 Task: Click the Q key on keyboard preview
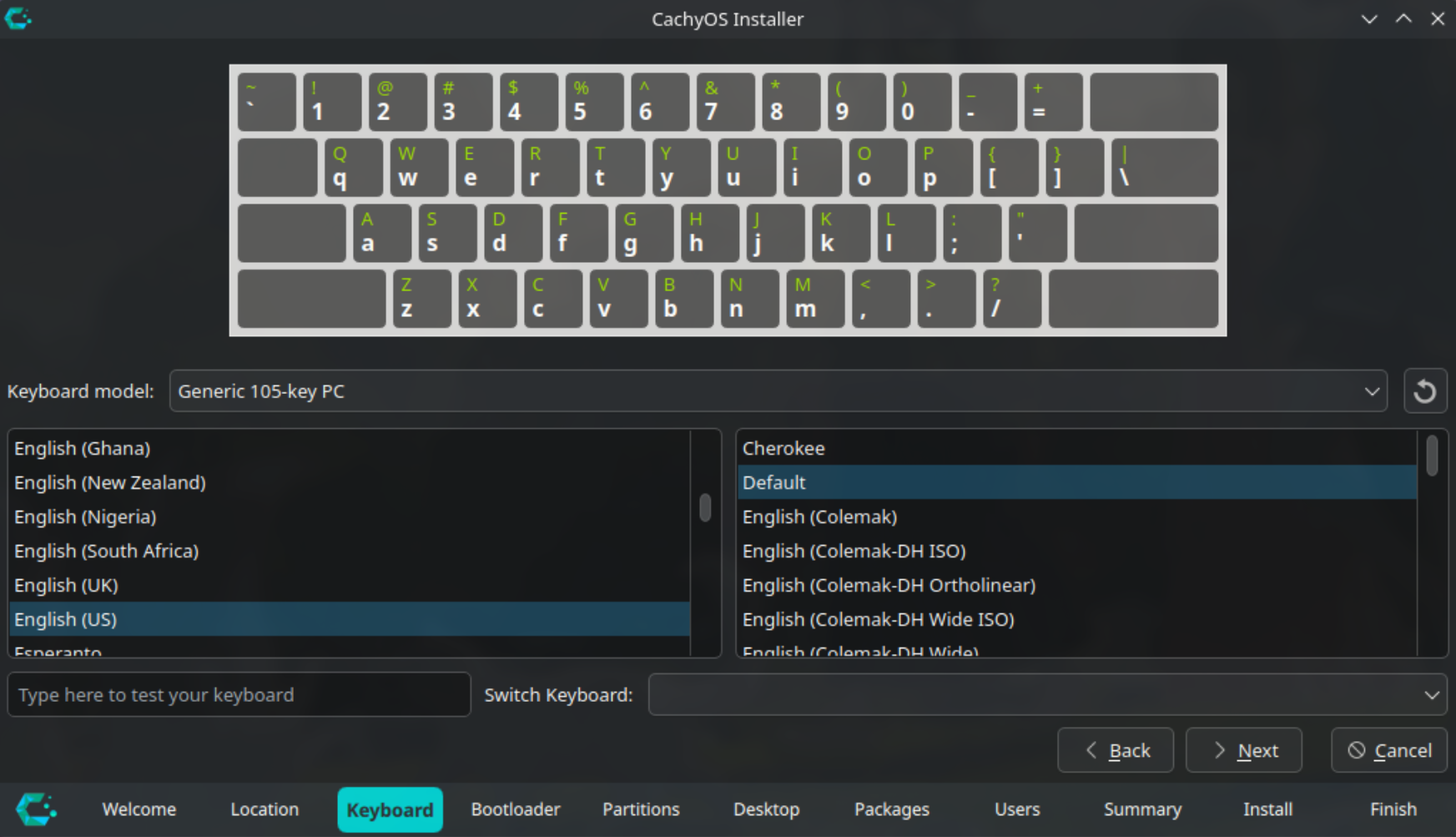click(x=354, y=168)
